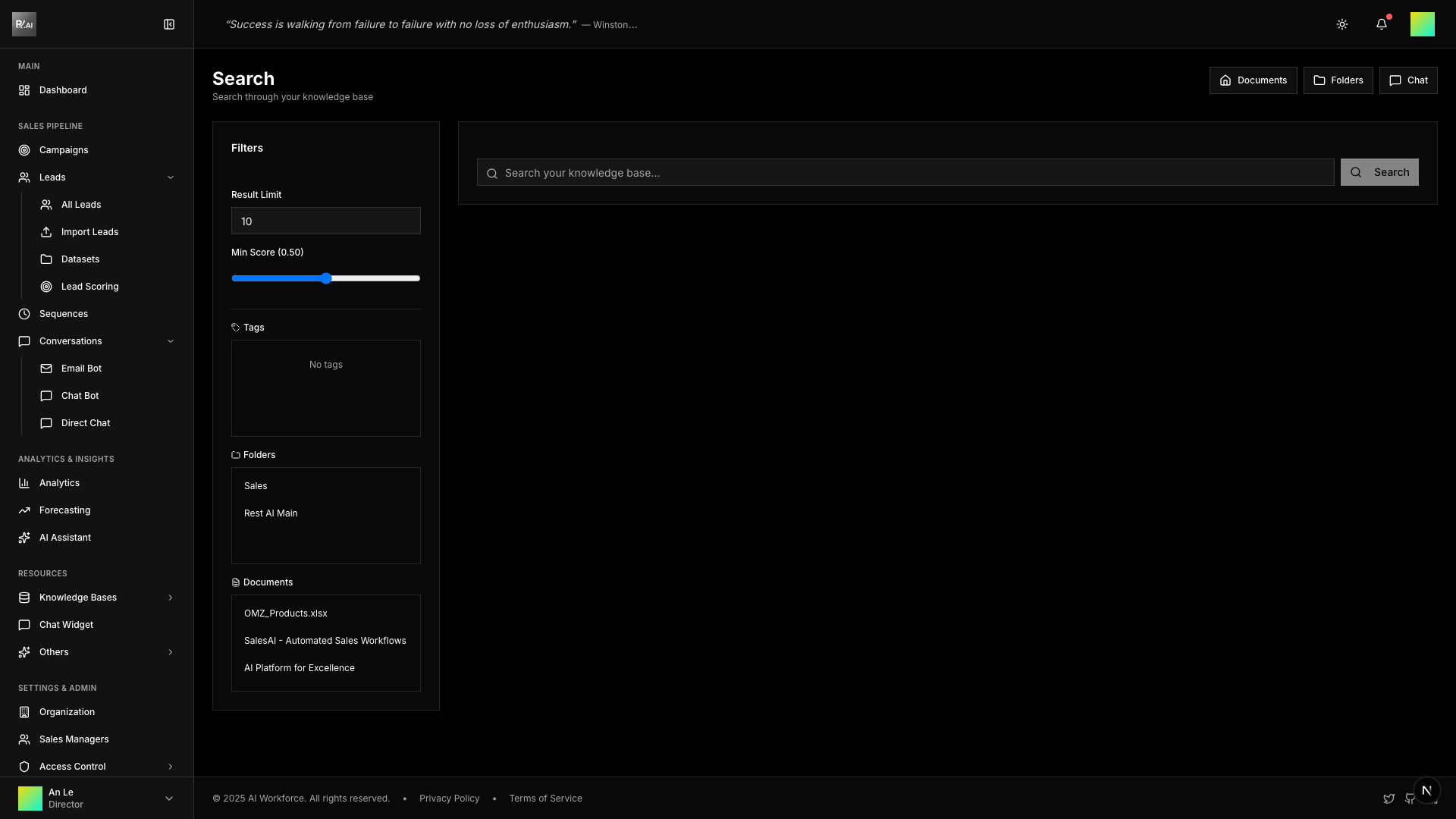Viewport: 1456px width, 819px height.
Task: Click the Twitter icon in footer
Action: (x=1389, y=799)
